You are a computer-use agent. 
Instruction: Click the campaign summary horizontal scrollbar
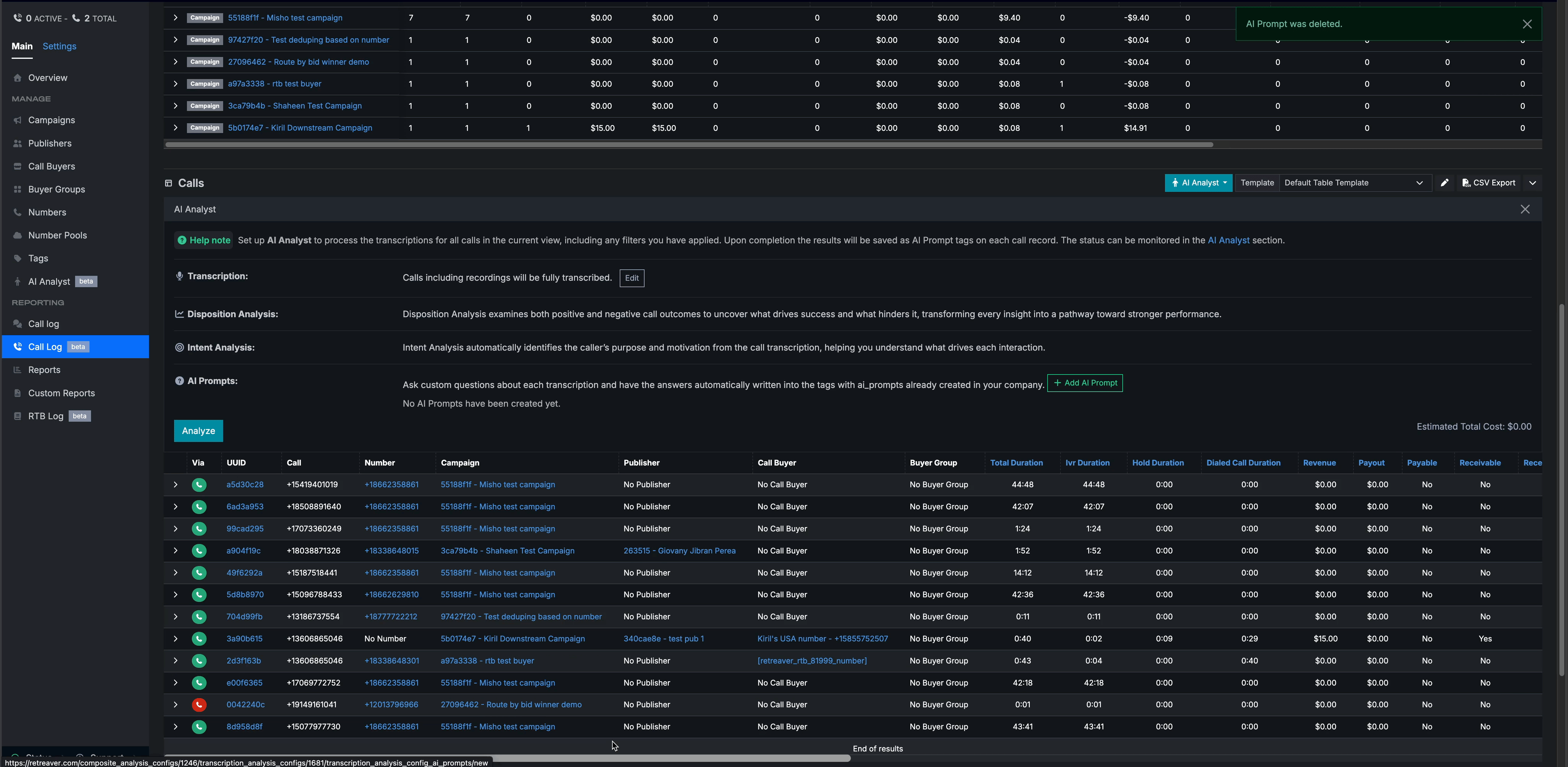pyautogui.click(x=689, y=145)
